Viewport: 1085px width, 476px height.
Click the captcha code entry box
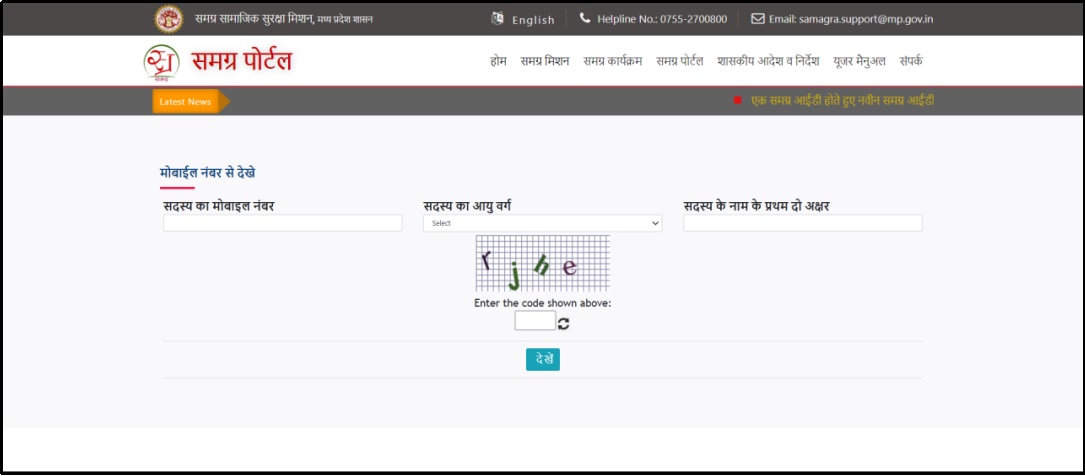535,321
